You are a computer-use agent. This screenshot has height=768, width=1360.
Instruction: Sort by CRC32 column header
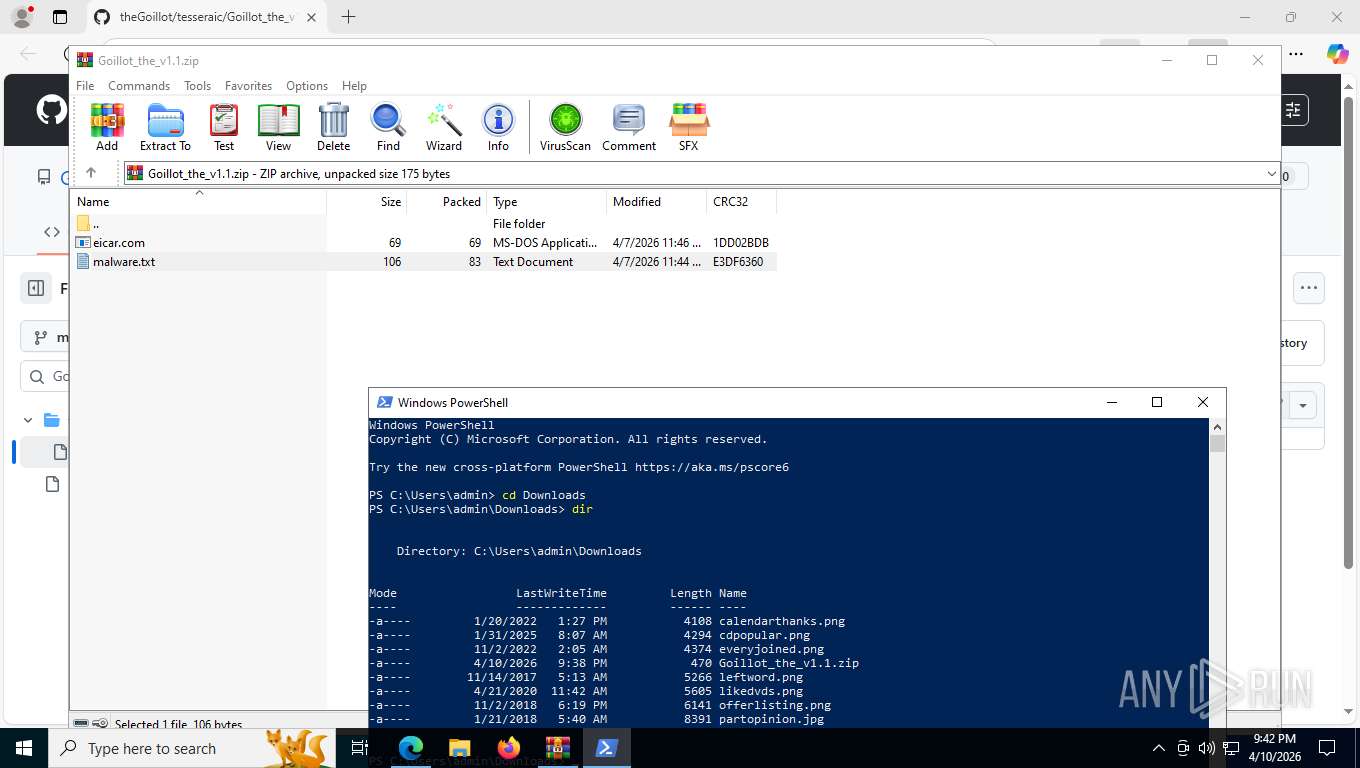[x=741, y=201]
